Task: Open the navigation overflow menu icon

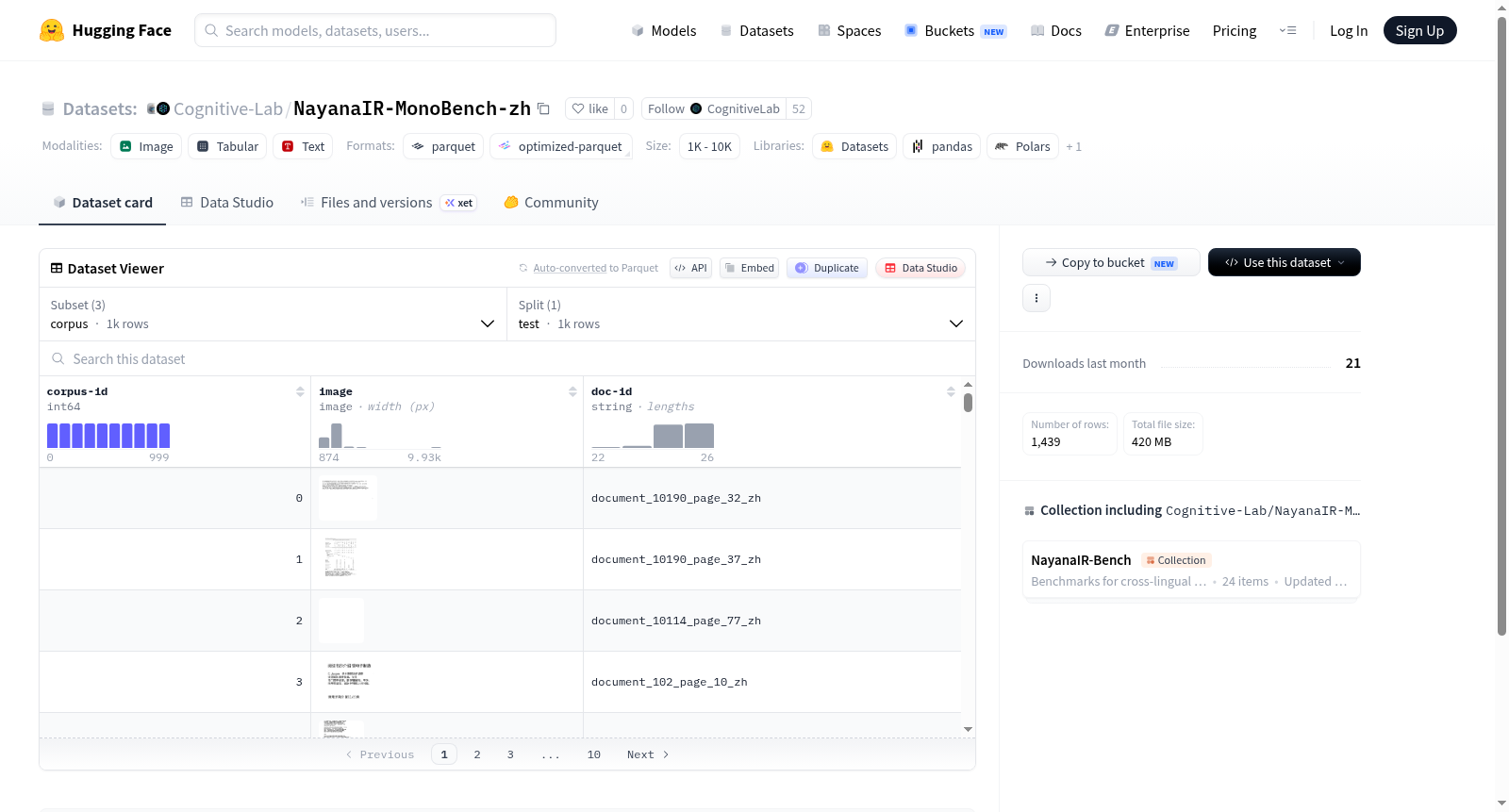Action: tap(1287, 30)
